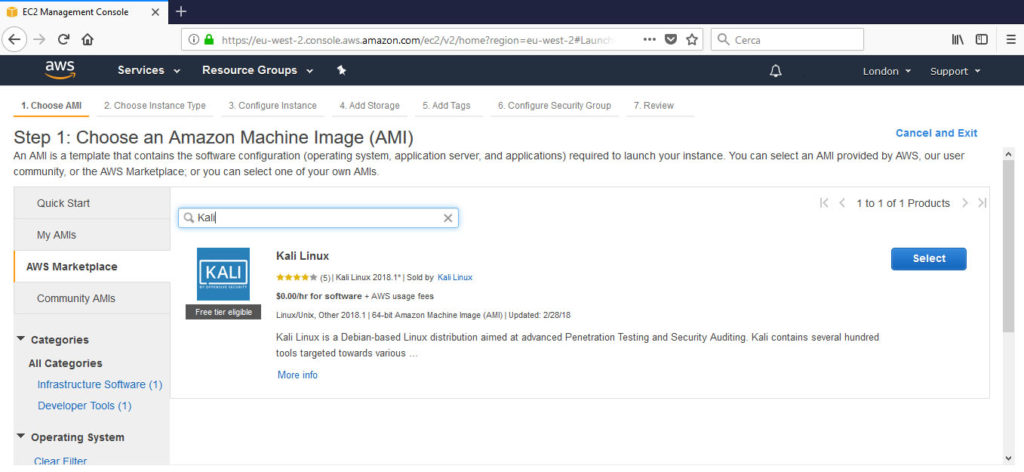Image resolution: width=1024 pixels, height=472 pixels.
Task: Click the Cerca browser search box
Action: pos(787,40)
